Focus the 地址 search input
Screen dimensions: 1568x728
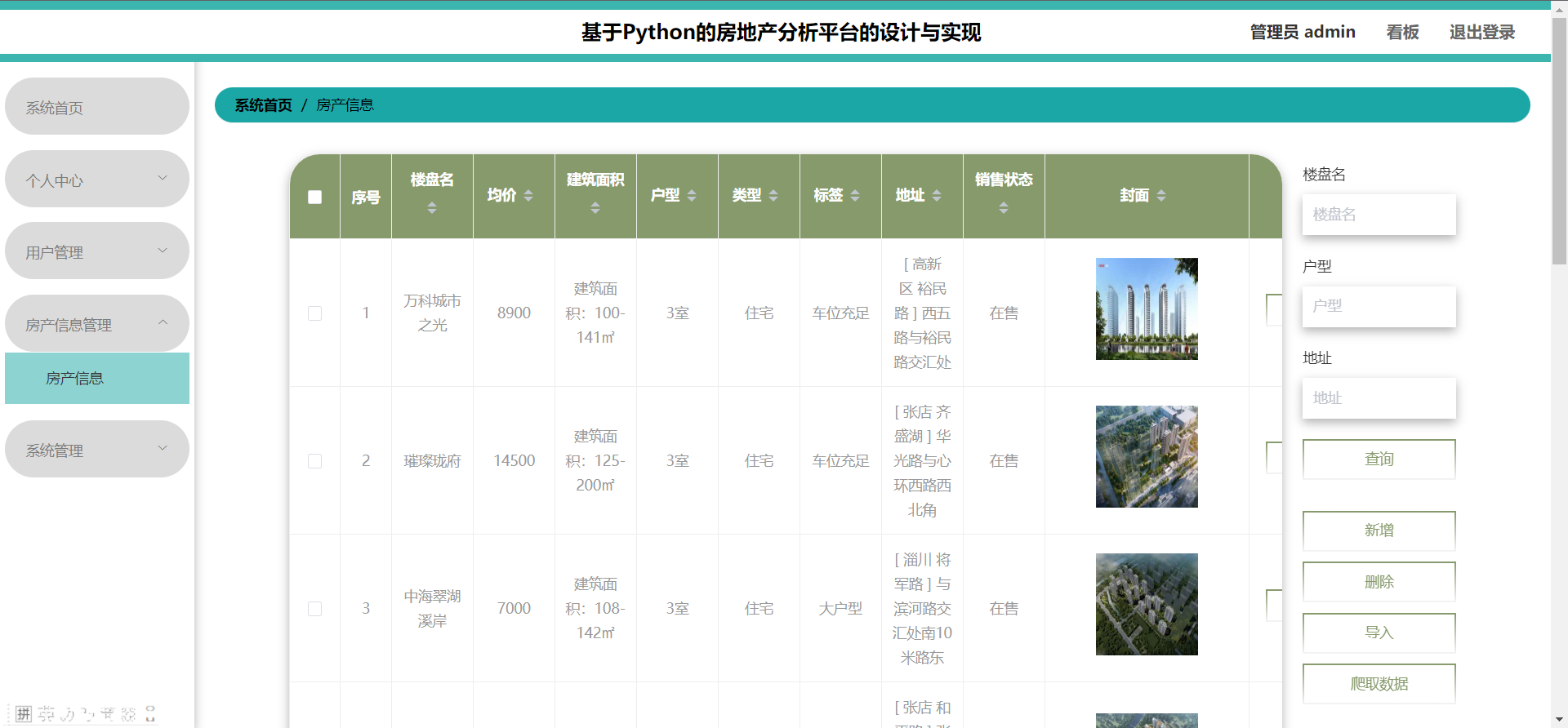point(1379,398)
